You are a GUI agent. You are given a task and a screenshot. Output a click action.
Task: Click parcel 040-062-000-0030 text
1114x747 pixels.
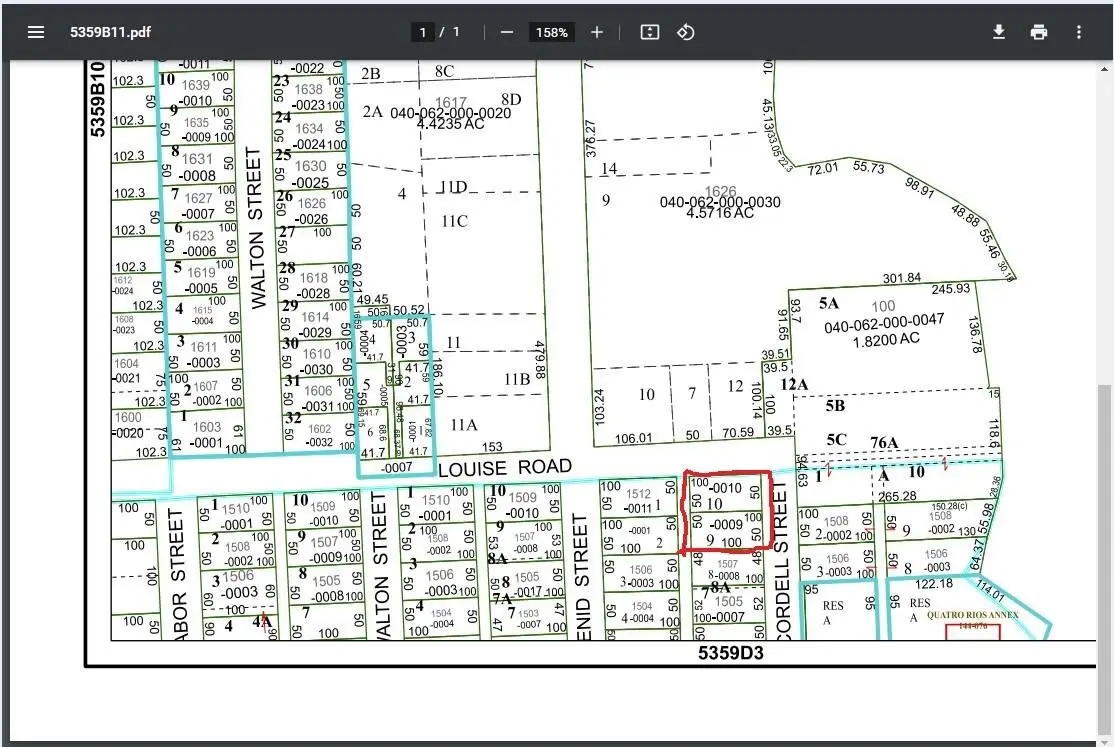(x=719, y=202)
